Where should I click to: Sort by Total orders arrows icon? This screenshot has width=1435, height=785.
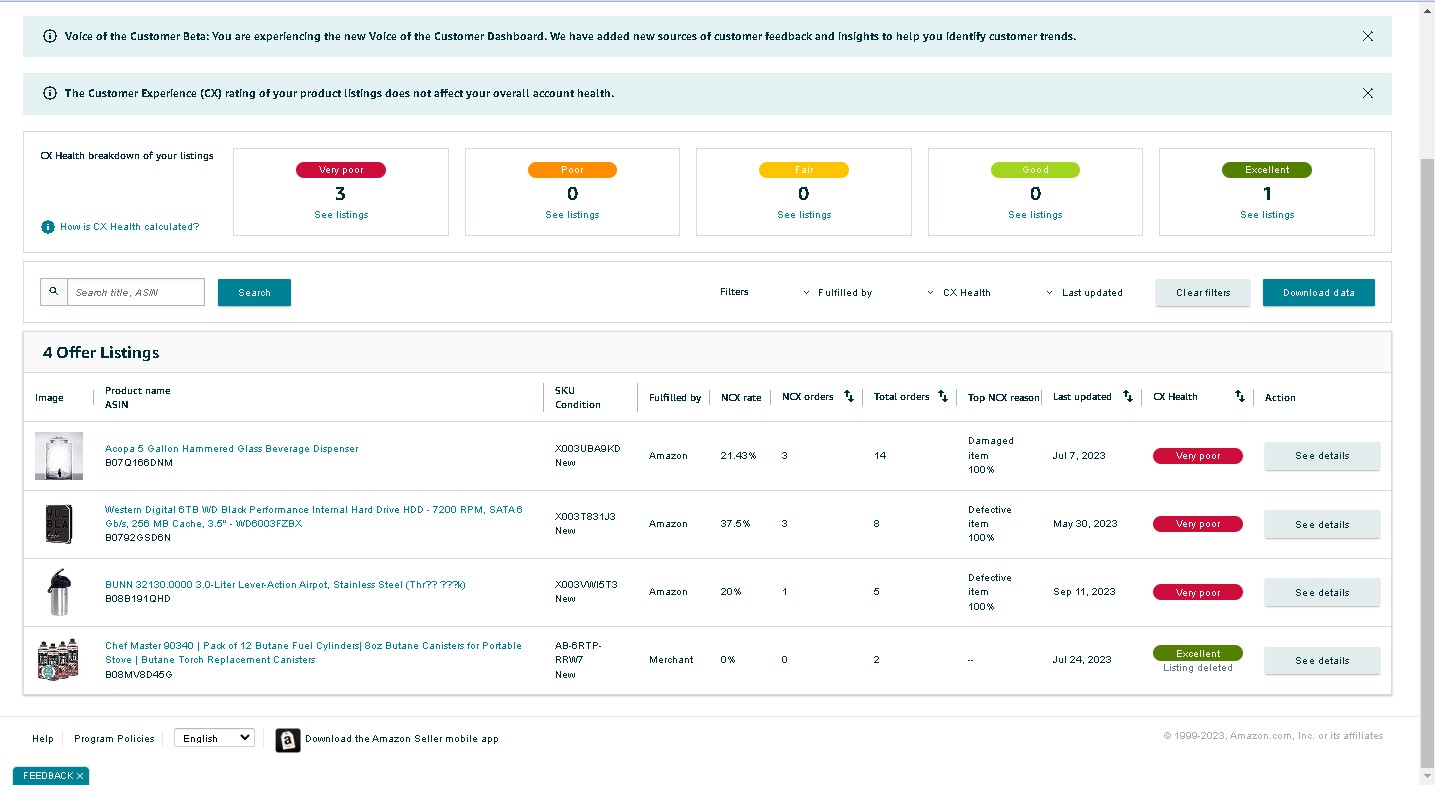pos(942,397)
